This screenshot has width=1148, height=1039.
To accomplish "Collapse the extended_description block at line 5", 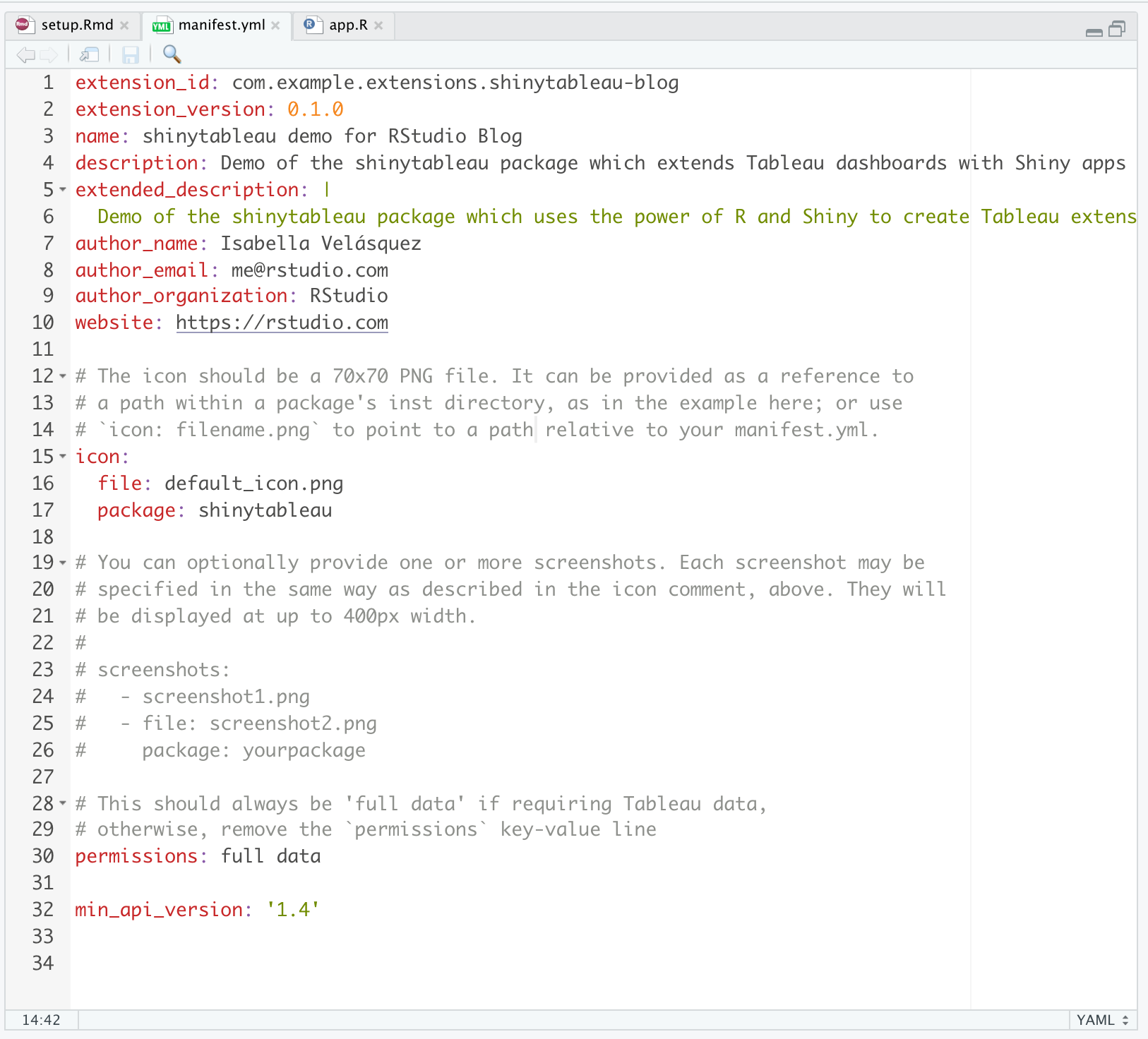I will [61, 190].
